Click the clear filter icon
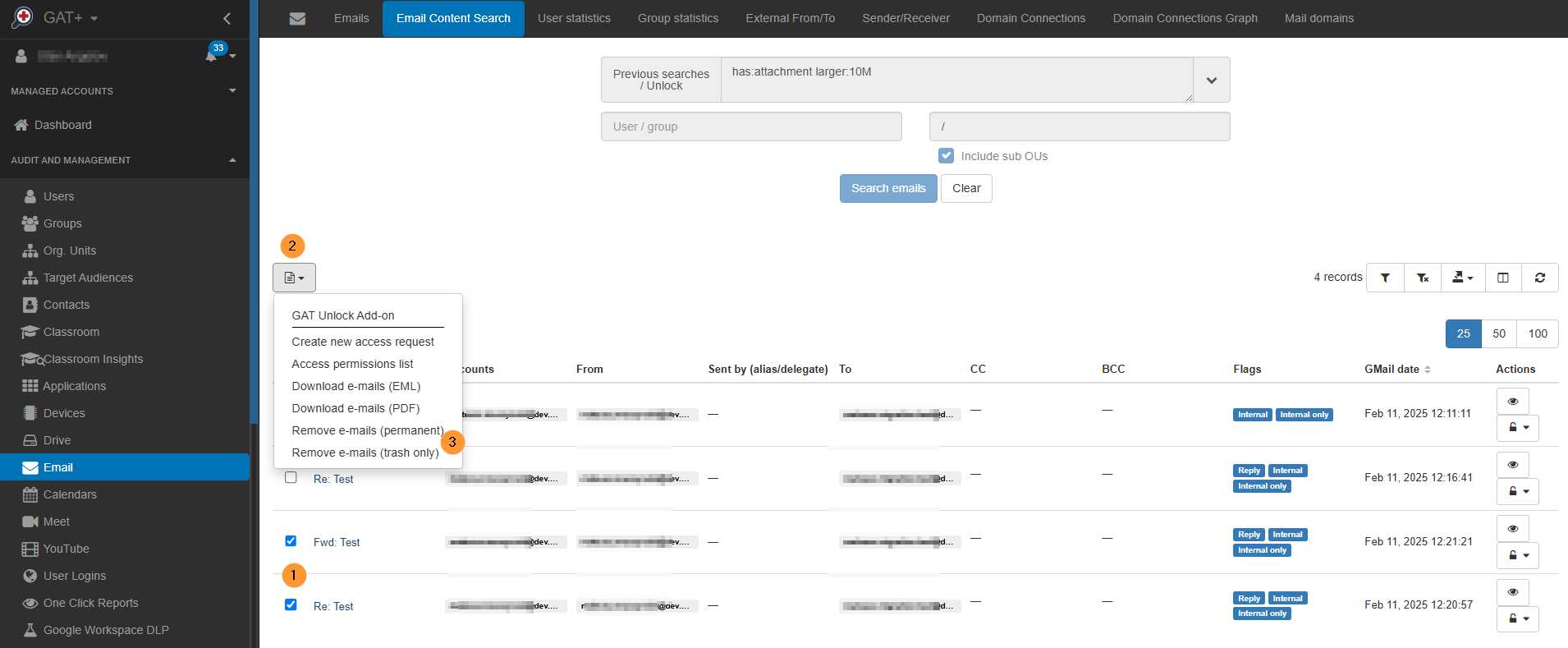This screenshot has height=648, width=1568. (1423, 278)
